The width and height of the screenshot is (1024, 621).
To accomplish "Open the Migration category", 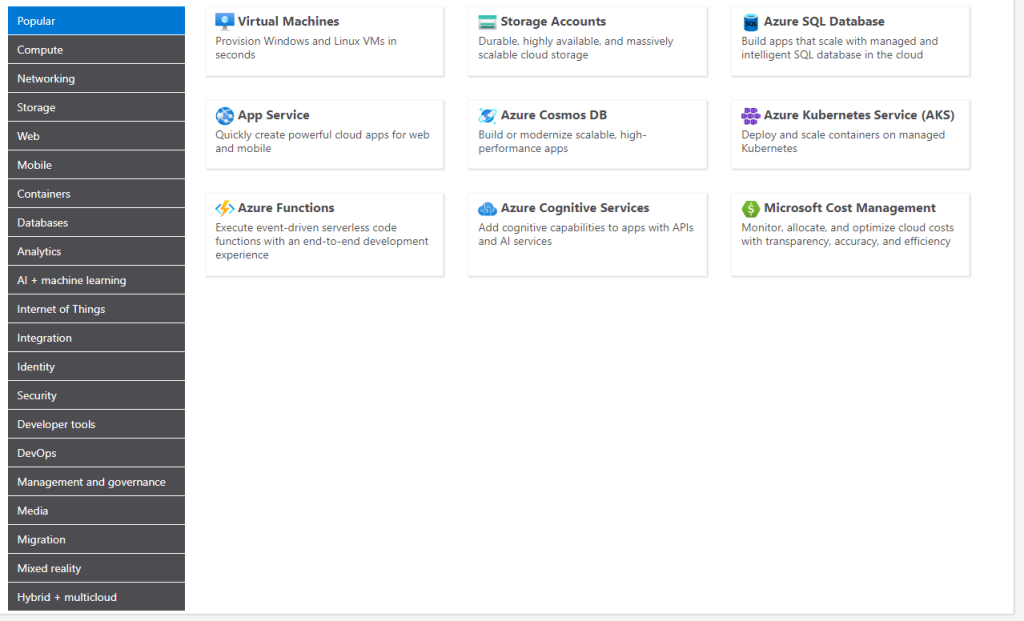I will [97, 539].
